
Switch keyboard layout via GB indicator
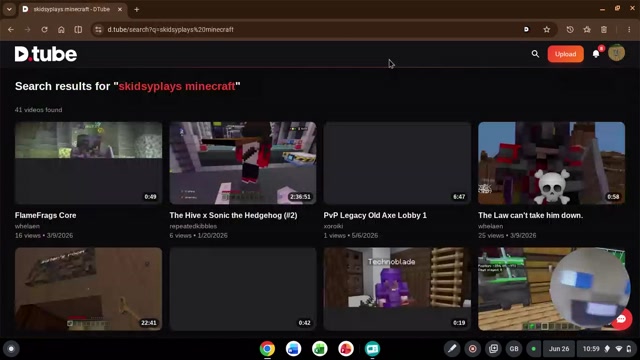pos(514,349)
